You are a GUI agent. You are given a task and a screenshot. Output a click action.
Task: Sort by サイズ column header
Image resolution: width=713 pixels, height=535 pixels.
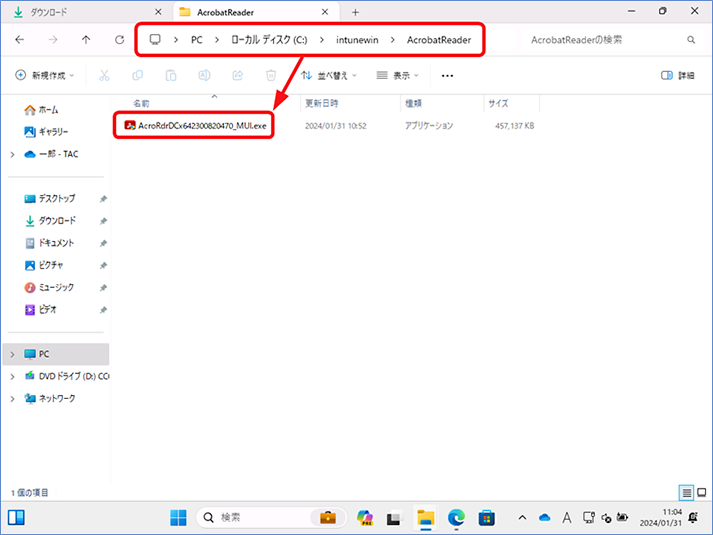coord(498,104)
